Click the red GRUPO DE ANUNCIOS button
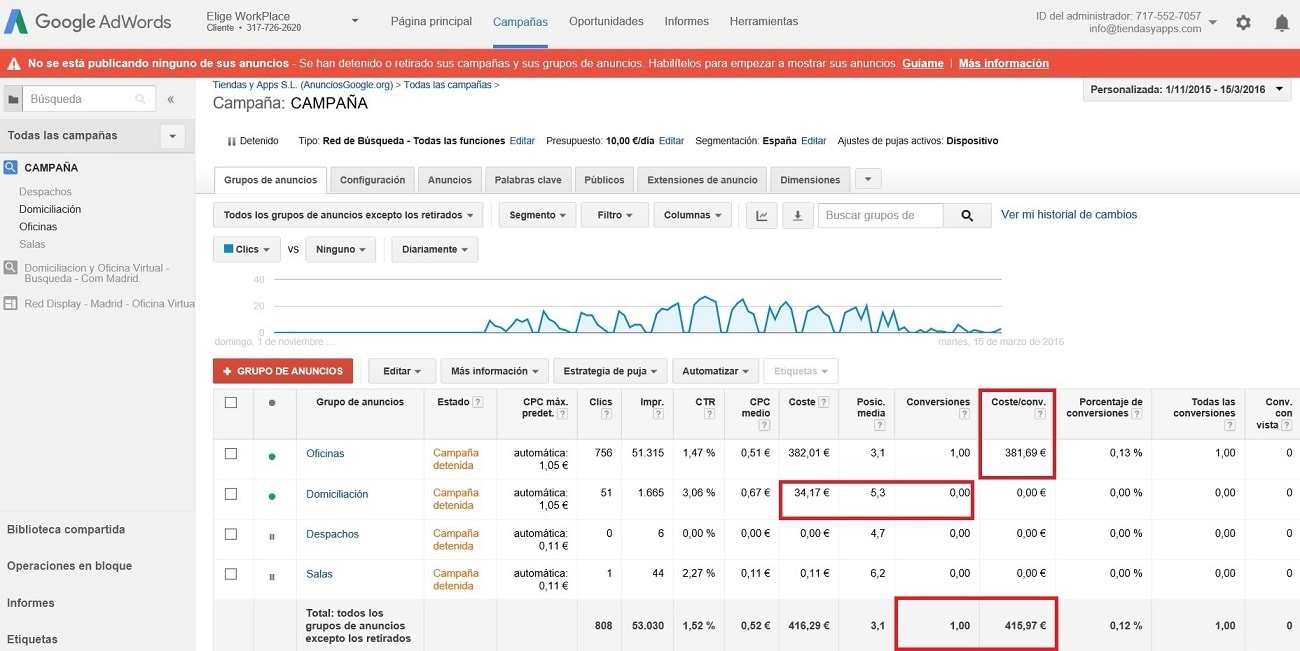This screenshot has height=651, width=1300. (282, 370)
